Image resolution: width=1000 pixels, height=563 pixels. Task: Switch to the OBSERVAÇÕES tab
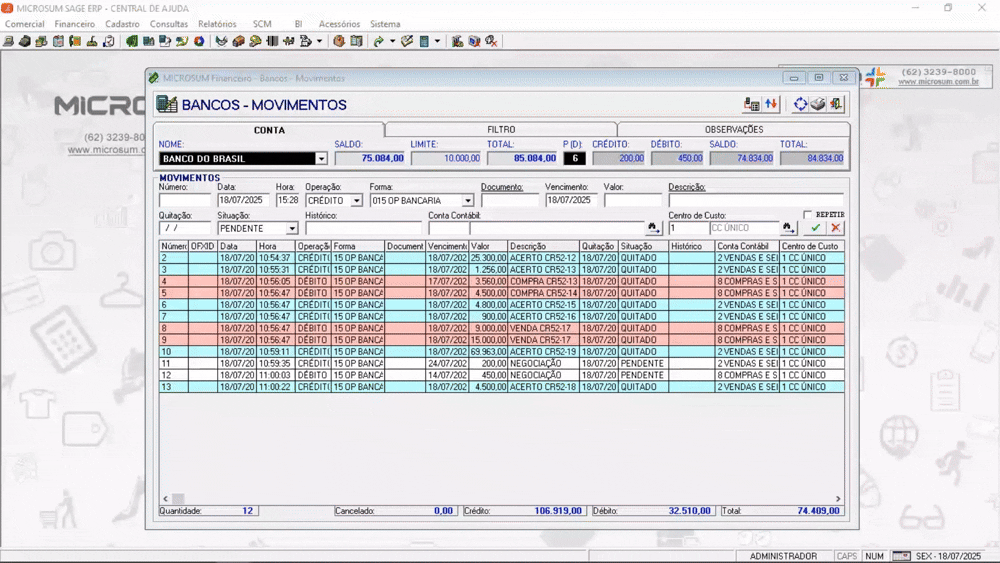[x=734, y=129]
